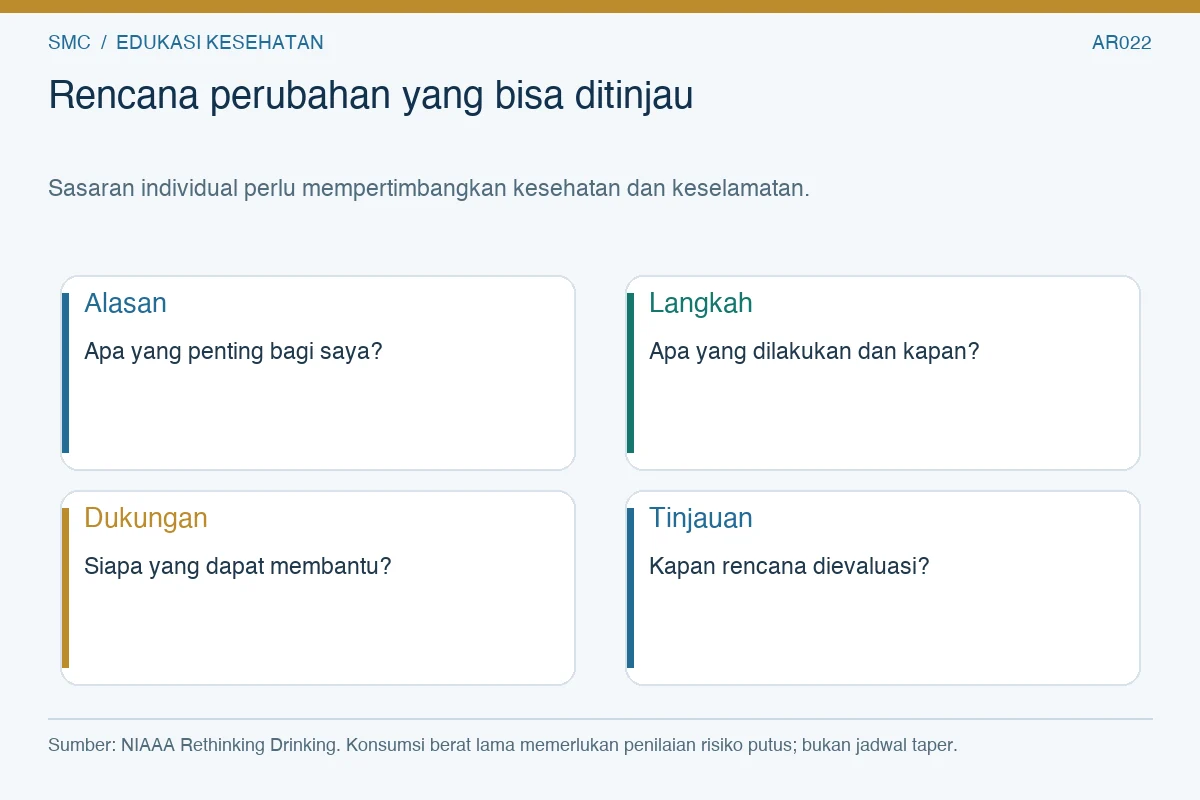The height and width of the screenshot is (800, 1200).
Task: Click the Tinjauan card heading
Action: pyautogui.click(x=700, y=518)
